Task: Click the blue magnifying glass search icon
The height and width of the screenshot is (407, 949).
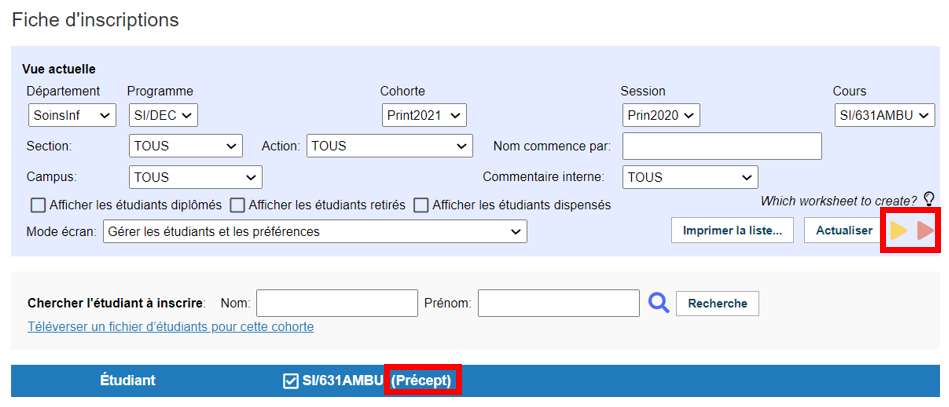Action: tap(658, 303)
